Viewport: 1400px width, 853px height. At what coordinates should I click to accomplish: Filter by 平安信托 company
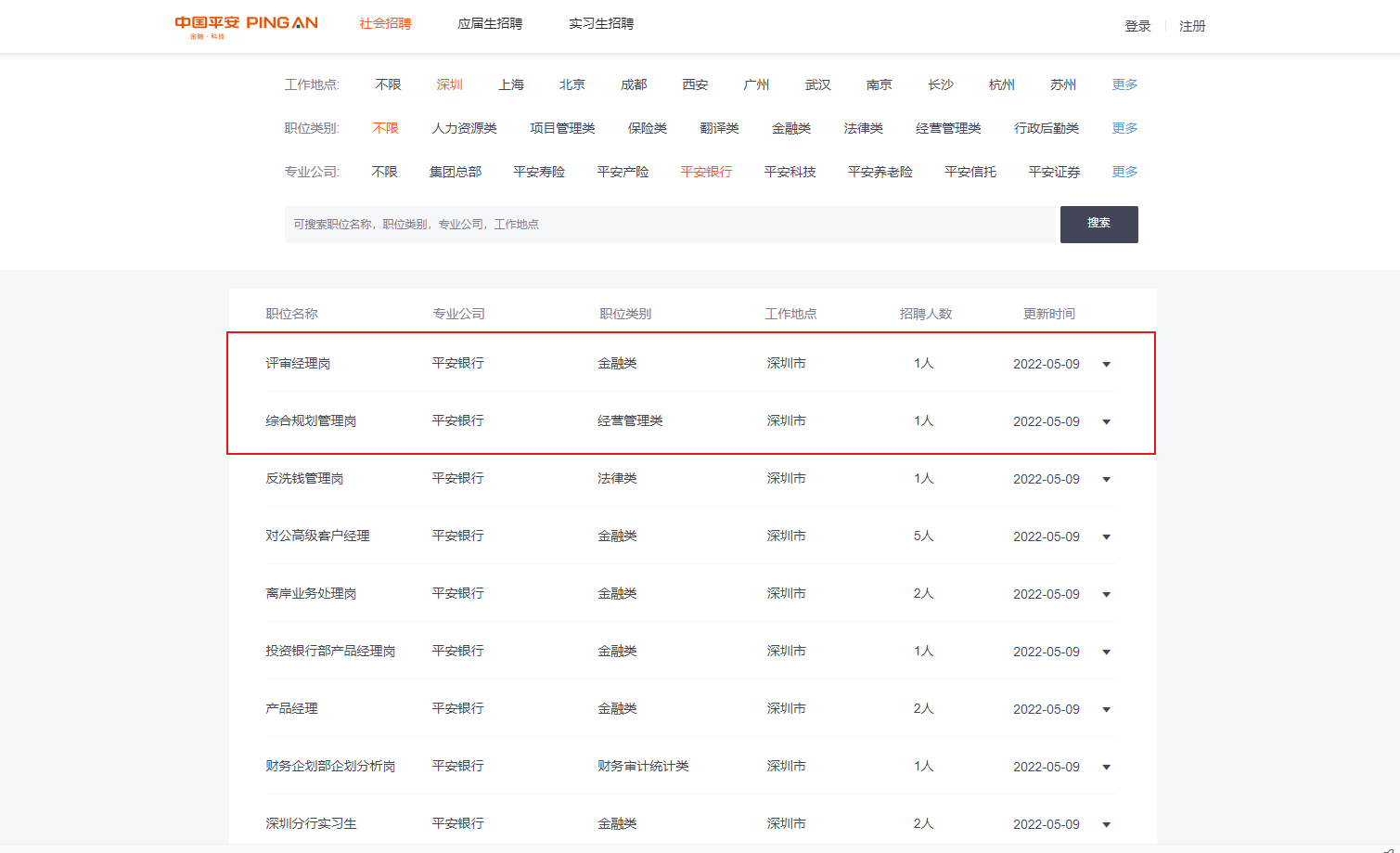pos(970,172)
